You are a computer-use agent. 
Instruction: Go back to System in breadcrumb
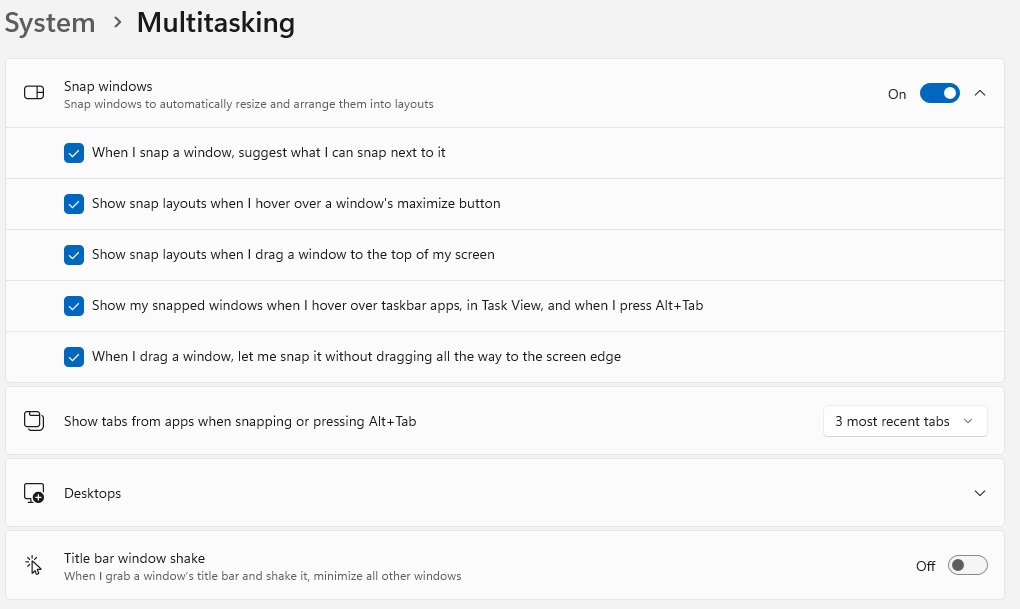click(x=50, y=23)
